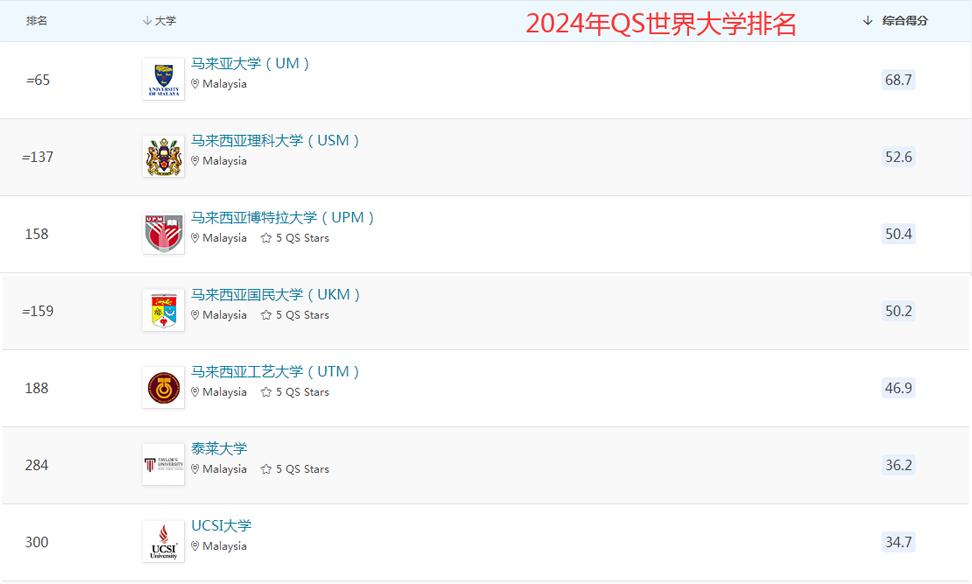
Task: Click the 排名 column header
Action: 37,21
